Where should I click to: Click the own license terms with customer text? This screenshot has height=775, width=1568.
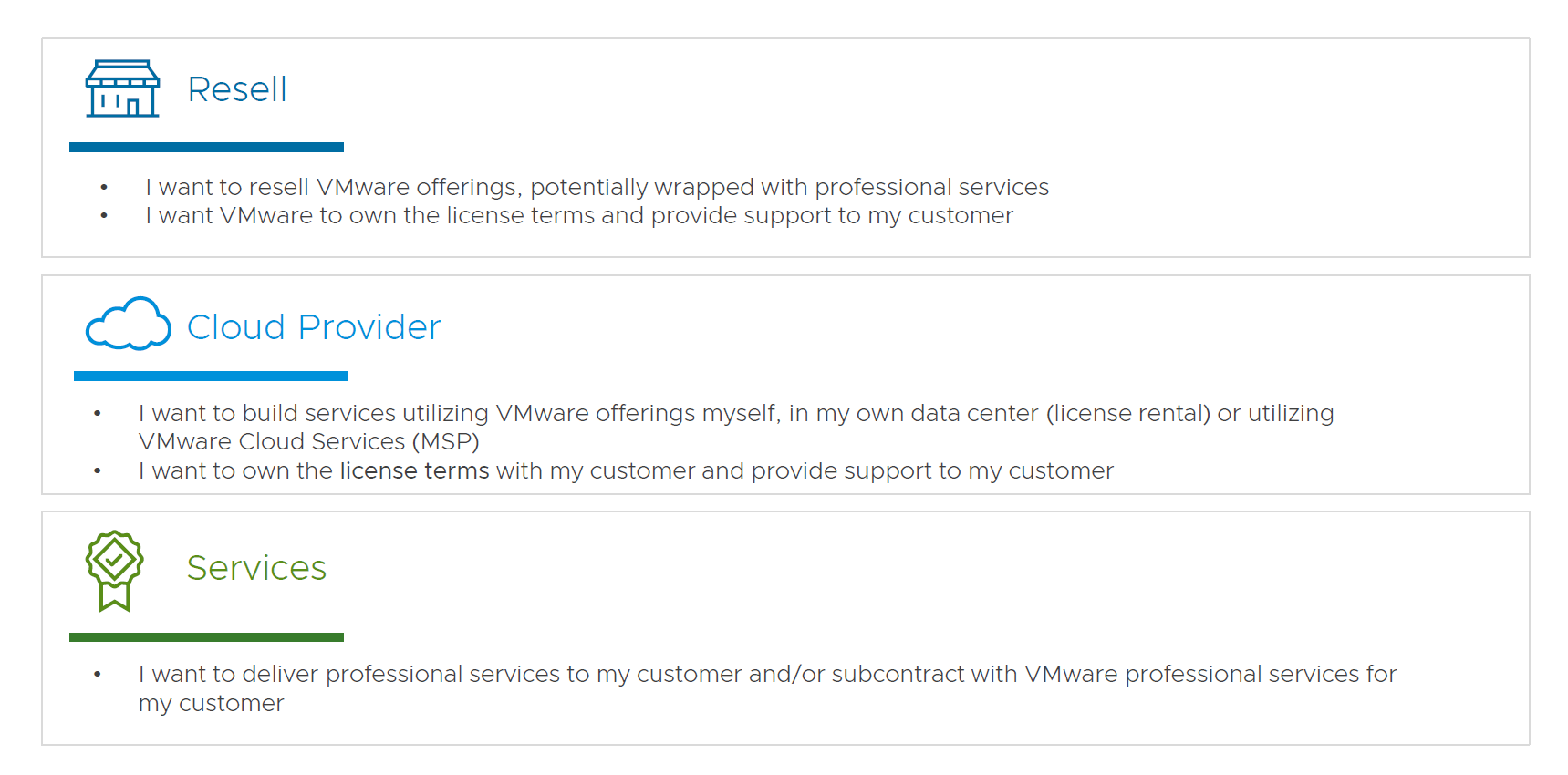[x=626, y=471]
